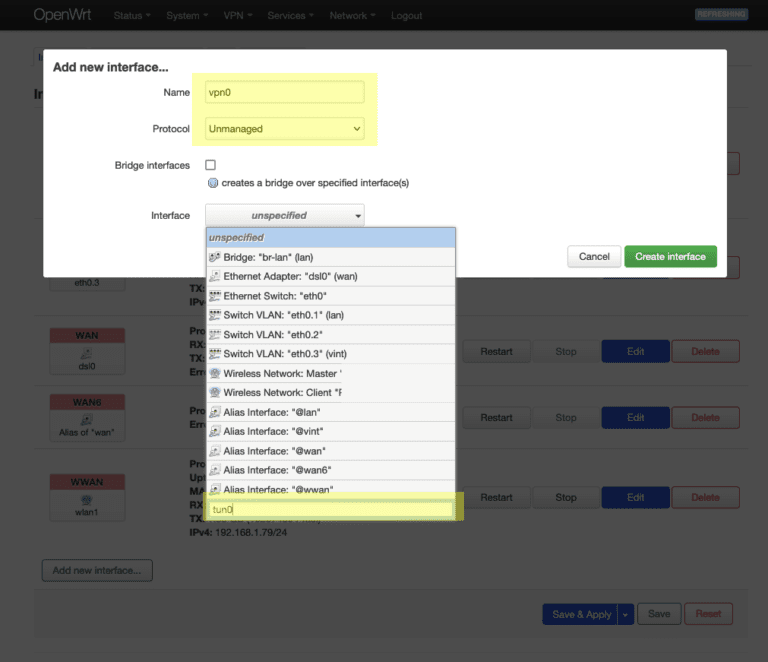Click the green Create interface button
Image resolution: width=768 pixels, height=662 pixels.
pyautogui.click(x=670, y=256)
